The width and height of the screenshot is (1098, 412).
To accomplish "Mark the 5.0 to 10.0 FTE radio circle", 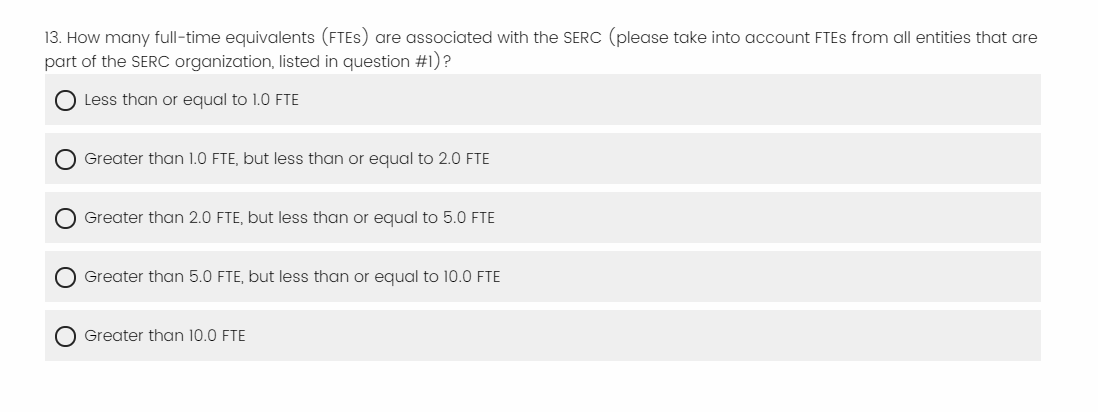I will pos(67,277).
